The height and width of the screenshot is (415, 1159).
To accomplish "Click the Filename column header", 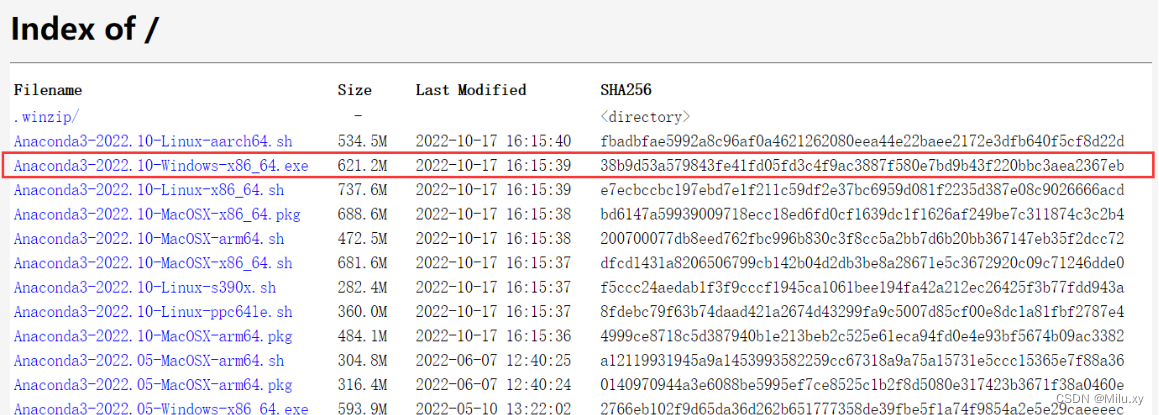I will [48, 90].
